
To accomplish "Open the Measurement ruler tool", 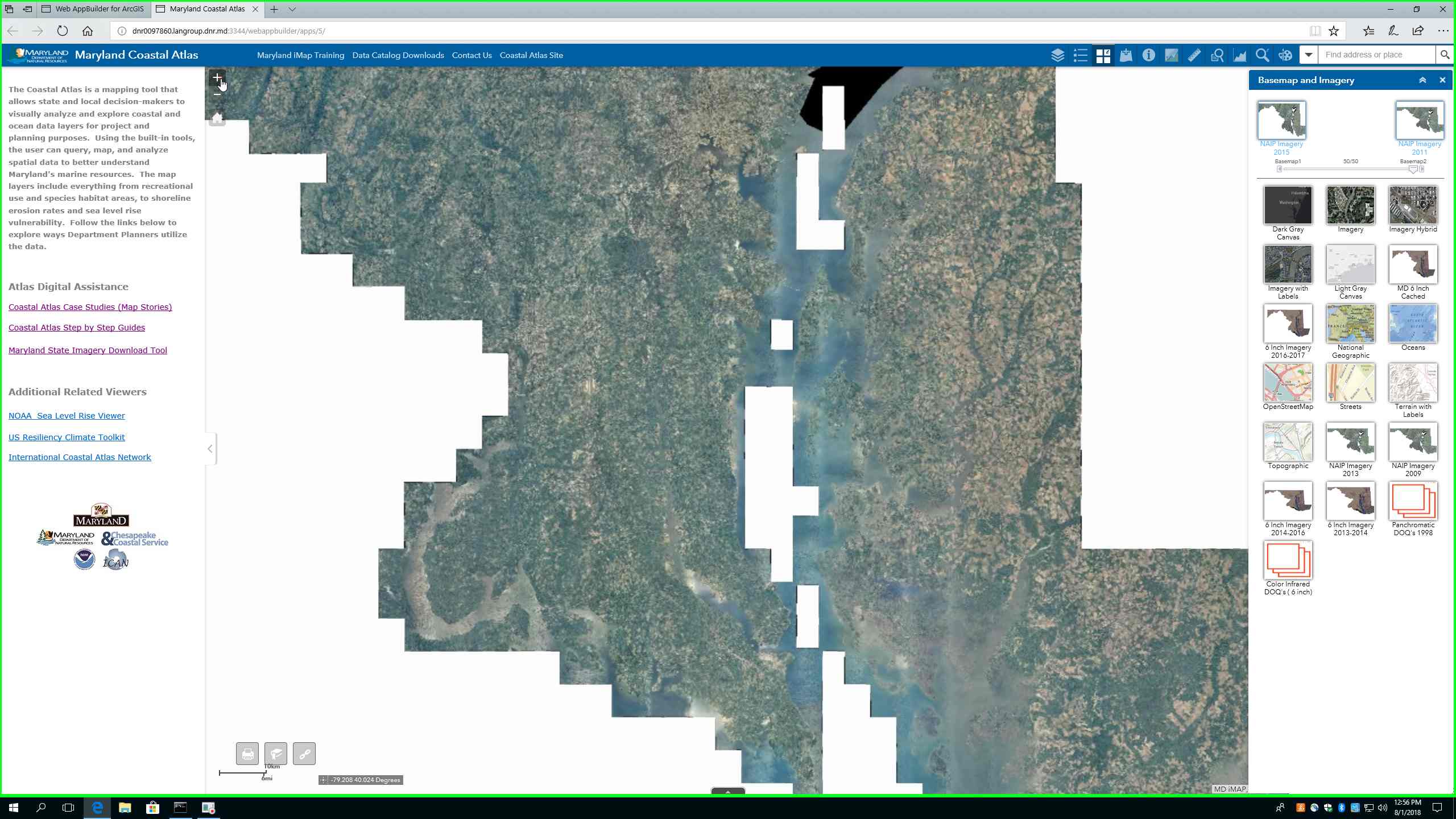I will [x=1194, y=55].
